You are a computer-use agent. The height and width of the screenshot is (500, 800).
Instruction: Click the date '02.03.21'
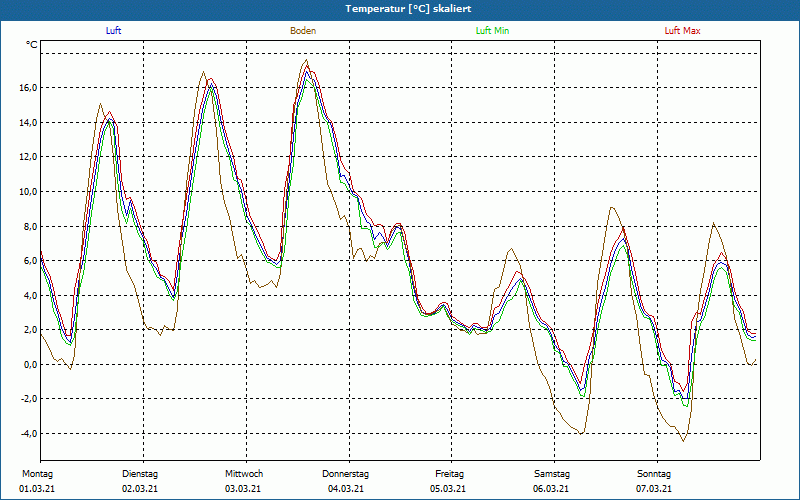pyautogui.click(x=140, y=489)
